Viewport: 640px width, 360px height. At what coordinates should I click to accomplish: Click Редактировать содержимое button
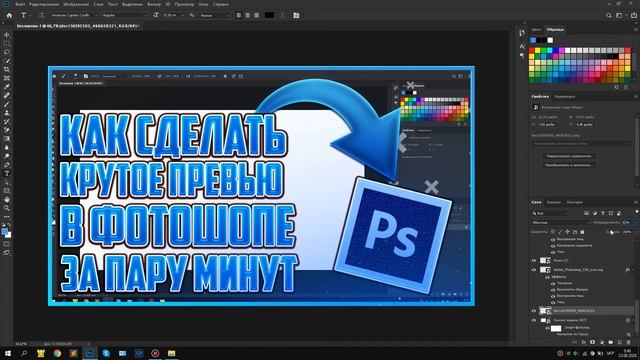(569, 156)
